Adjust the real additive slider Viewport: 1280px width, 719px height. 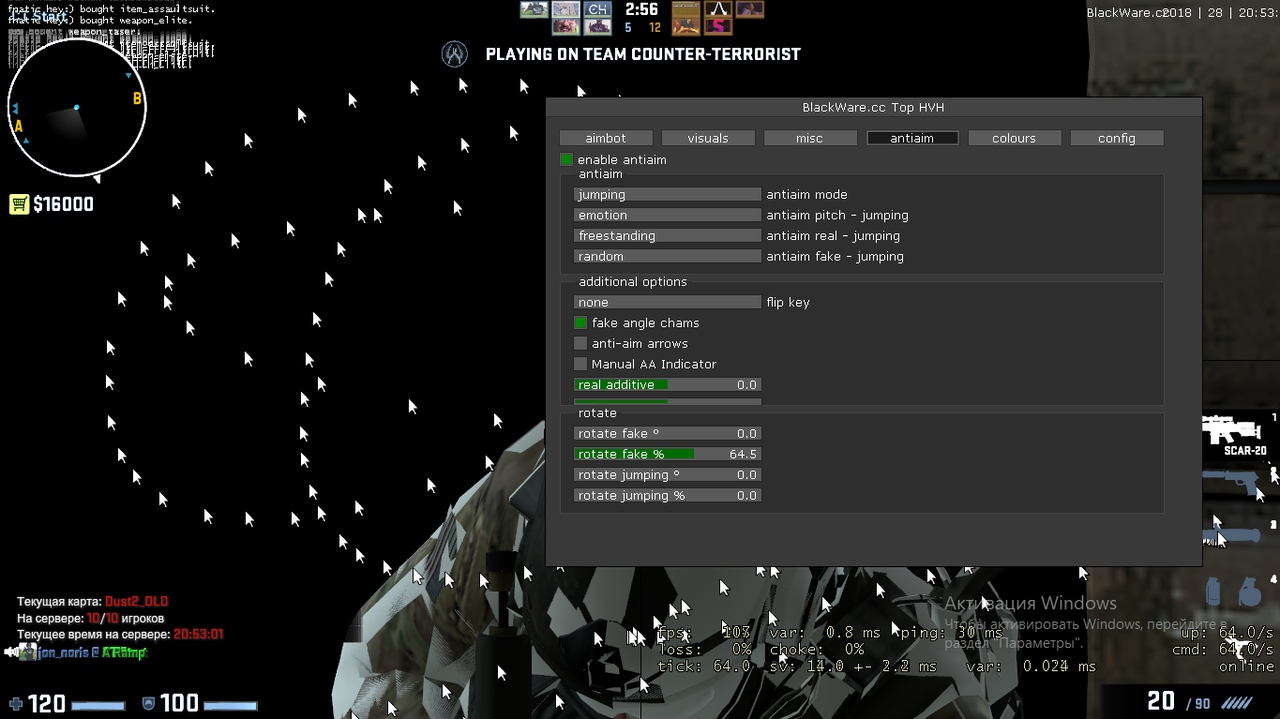[668, 385]
